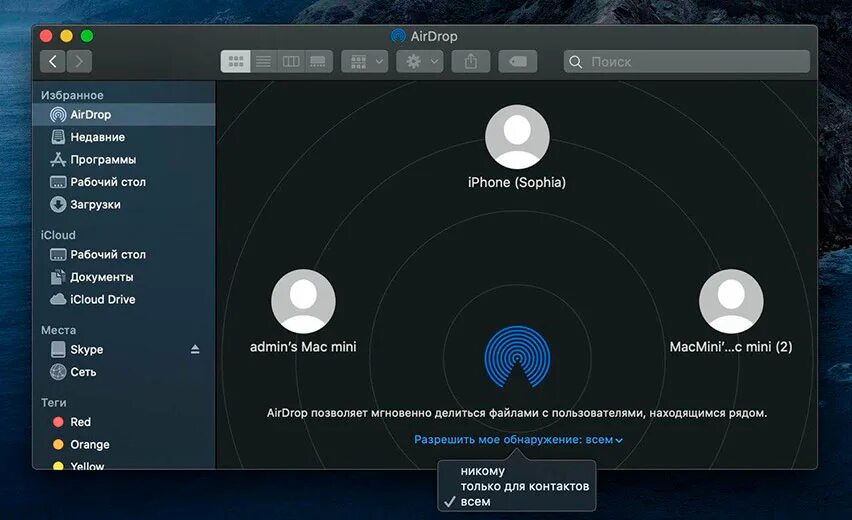This screenshot has height=520, width=852.
Task: Go forward with the right arrow button
Action: pos(79,61)
